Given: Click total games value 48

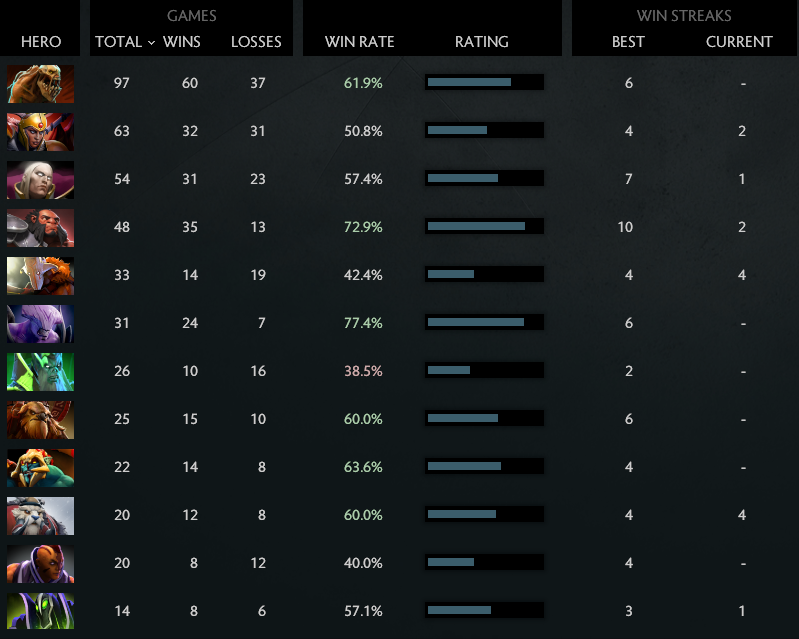Looking at the screenshot, I should 122,227.
